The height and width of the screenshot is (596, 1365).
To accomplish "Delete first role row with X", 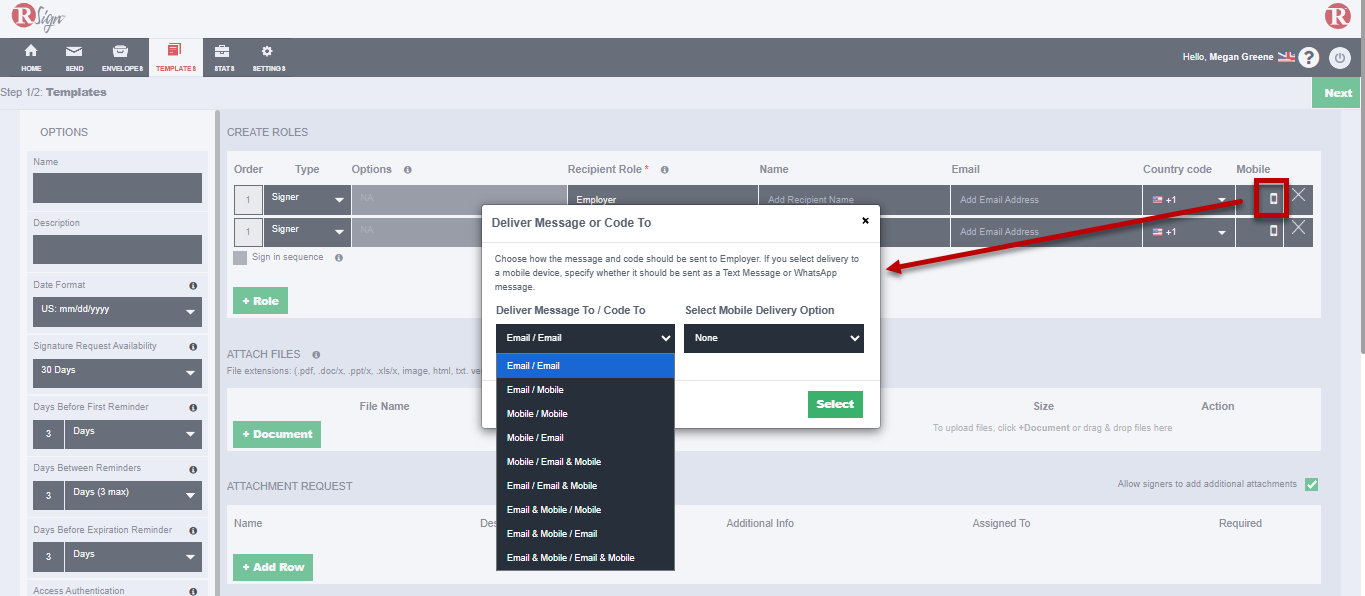I will tap(1298, 196).
